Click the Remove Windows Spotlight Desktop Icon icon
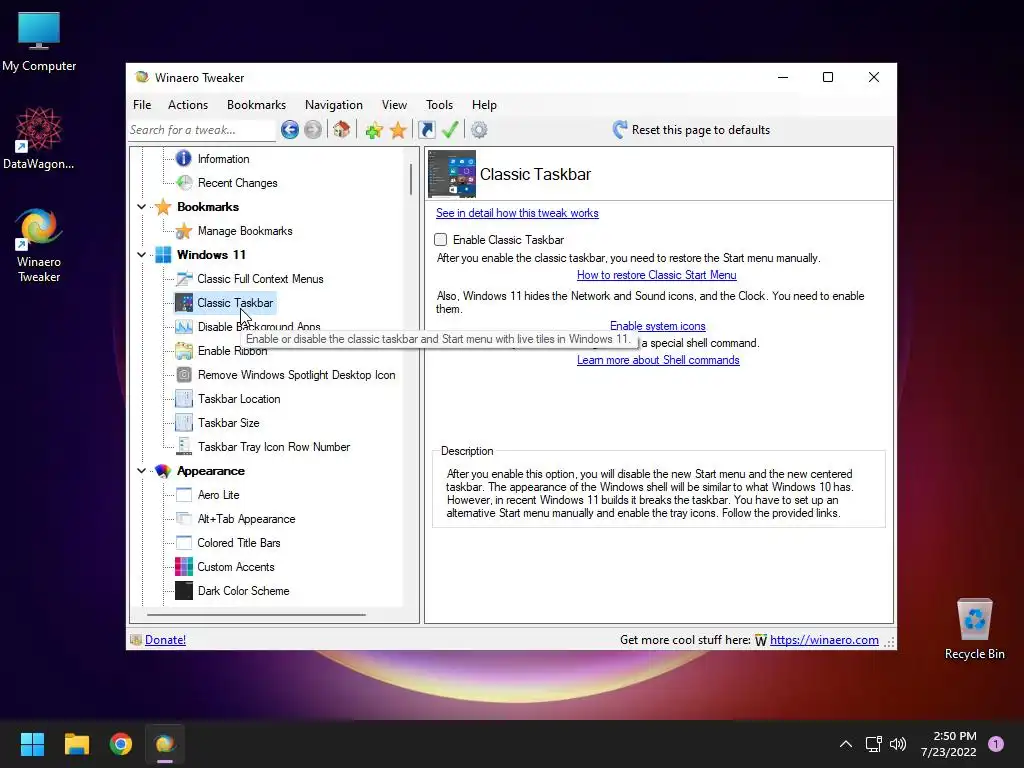This screenshot has width=1024, height=768. tap(184, 375)
